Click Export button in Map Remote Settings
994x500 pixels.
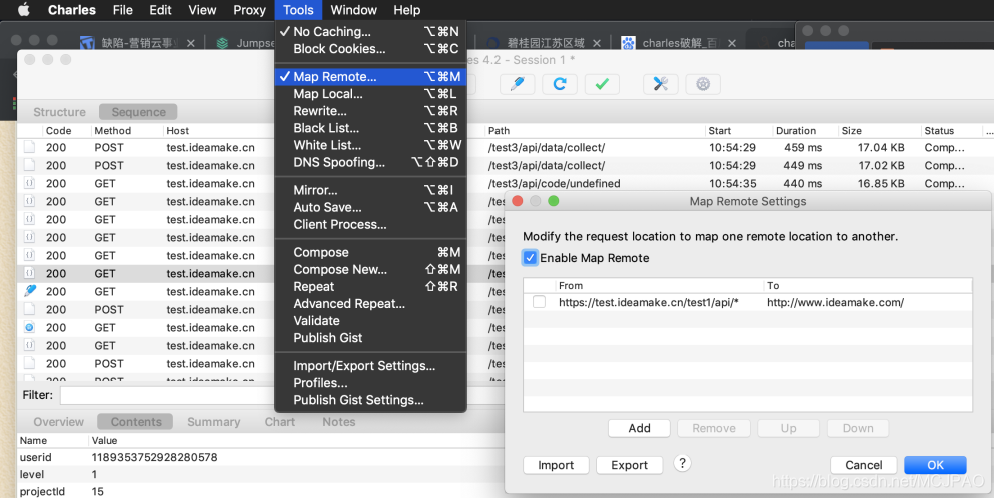coord(629,465)
